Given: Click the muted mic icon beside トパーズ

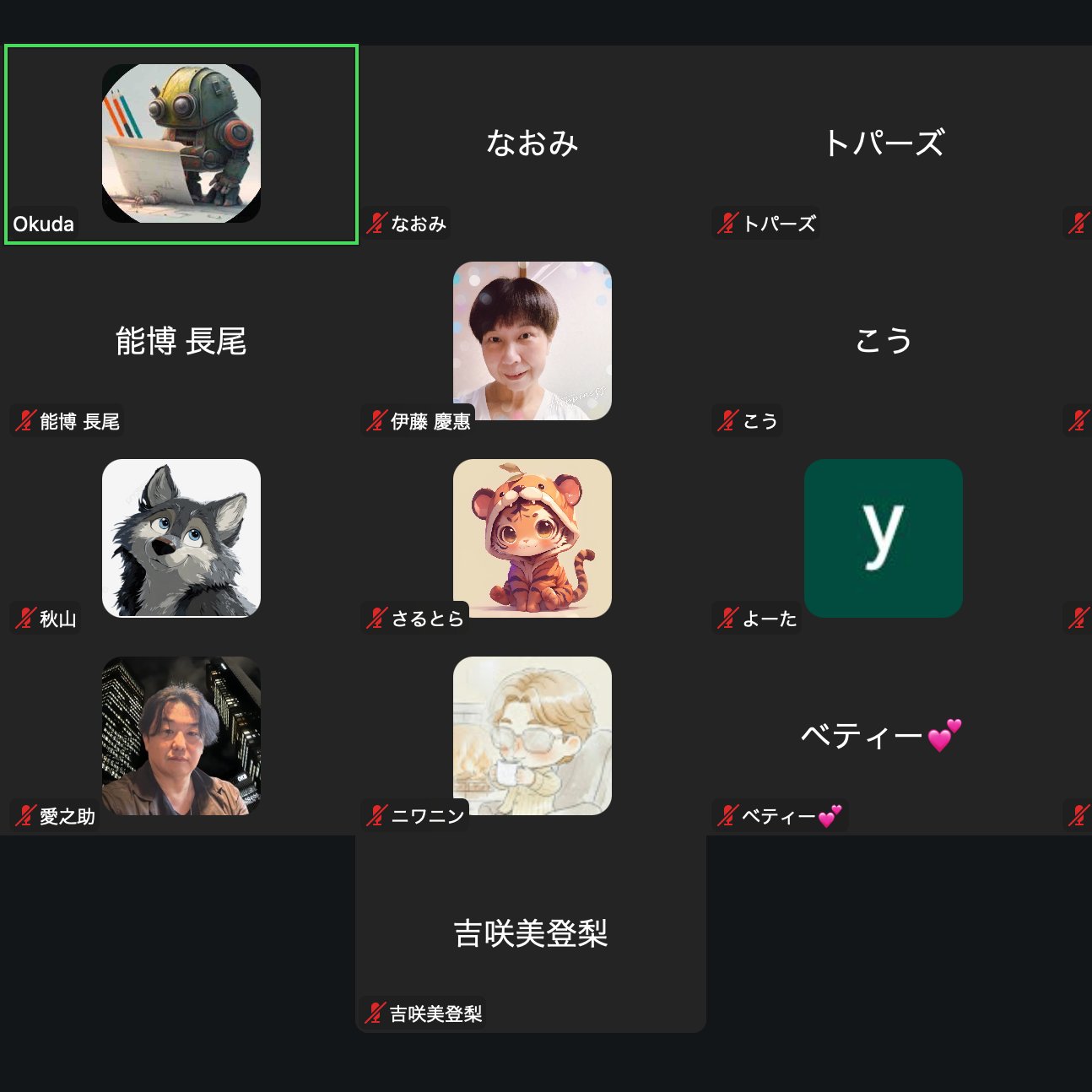Looking at the screenshot, I should point(727,224).
